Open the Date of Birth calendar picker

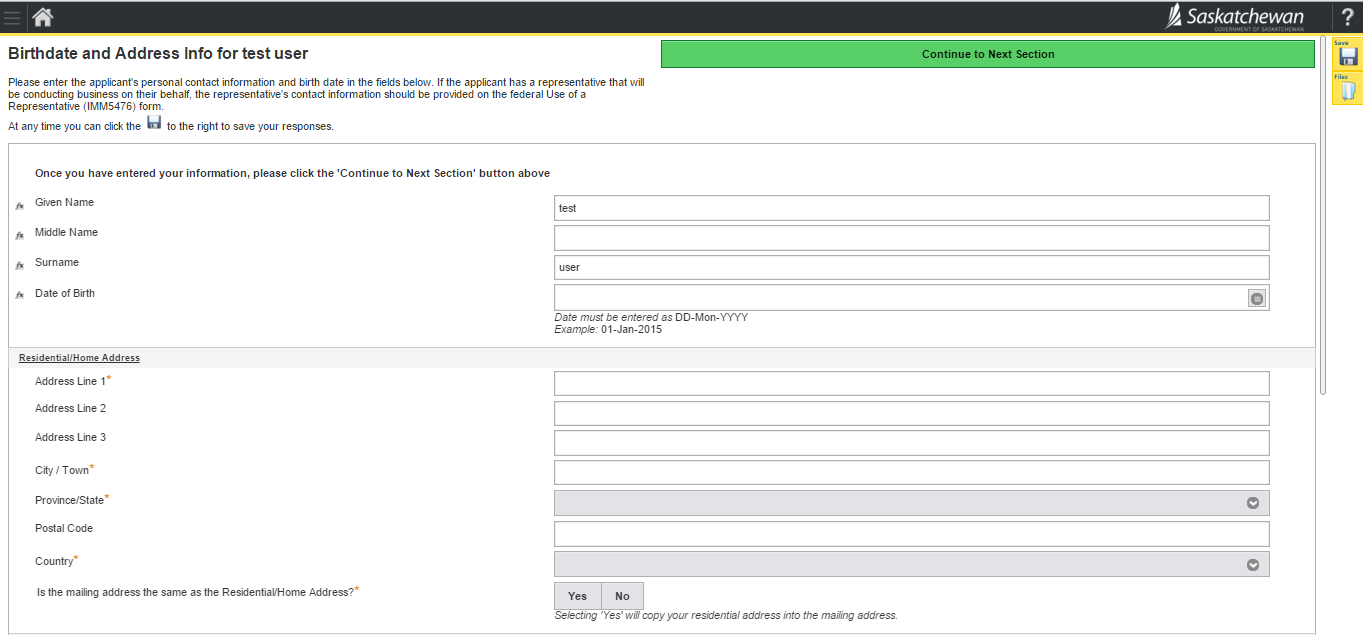click(x=1257, y=298)
